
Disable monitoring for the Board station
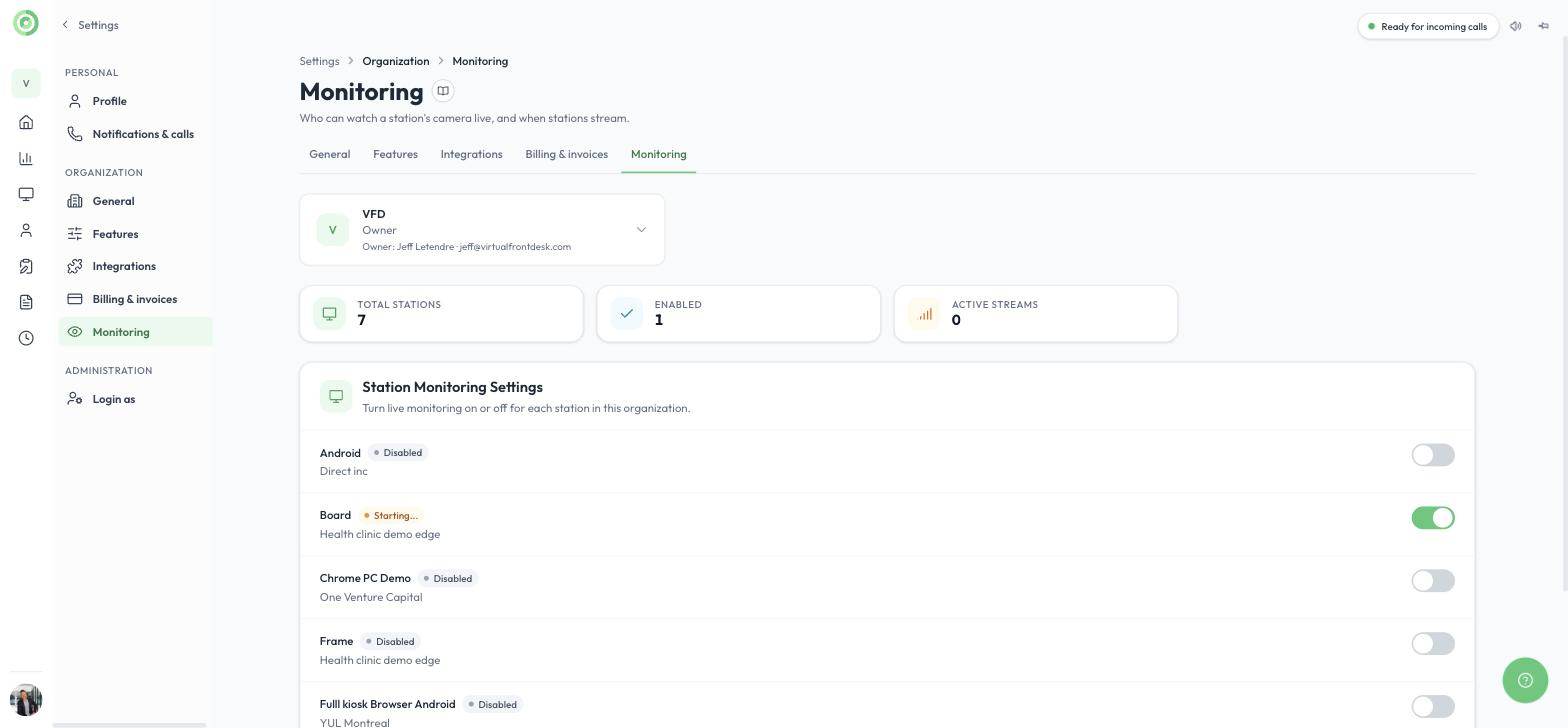coord(1433,518)
